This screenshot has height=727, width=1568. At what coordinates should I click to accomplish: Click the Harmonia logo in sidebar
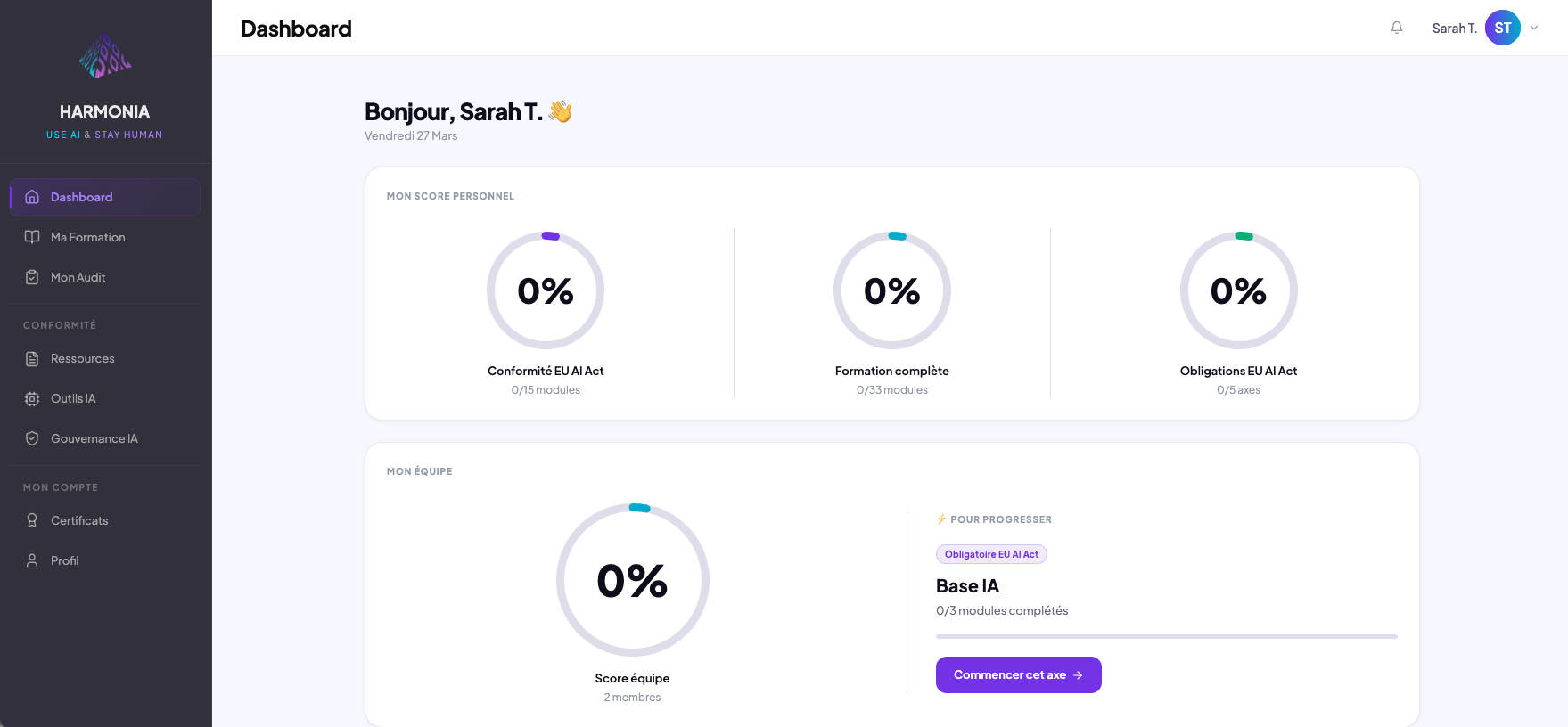pyautogui.click(x=105, y=57)
